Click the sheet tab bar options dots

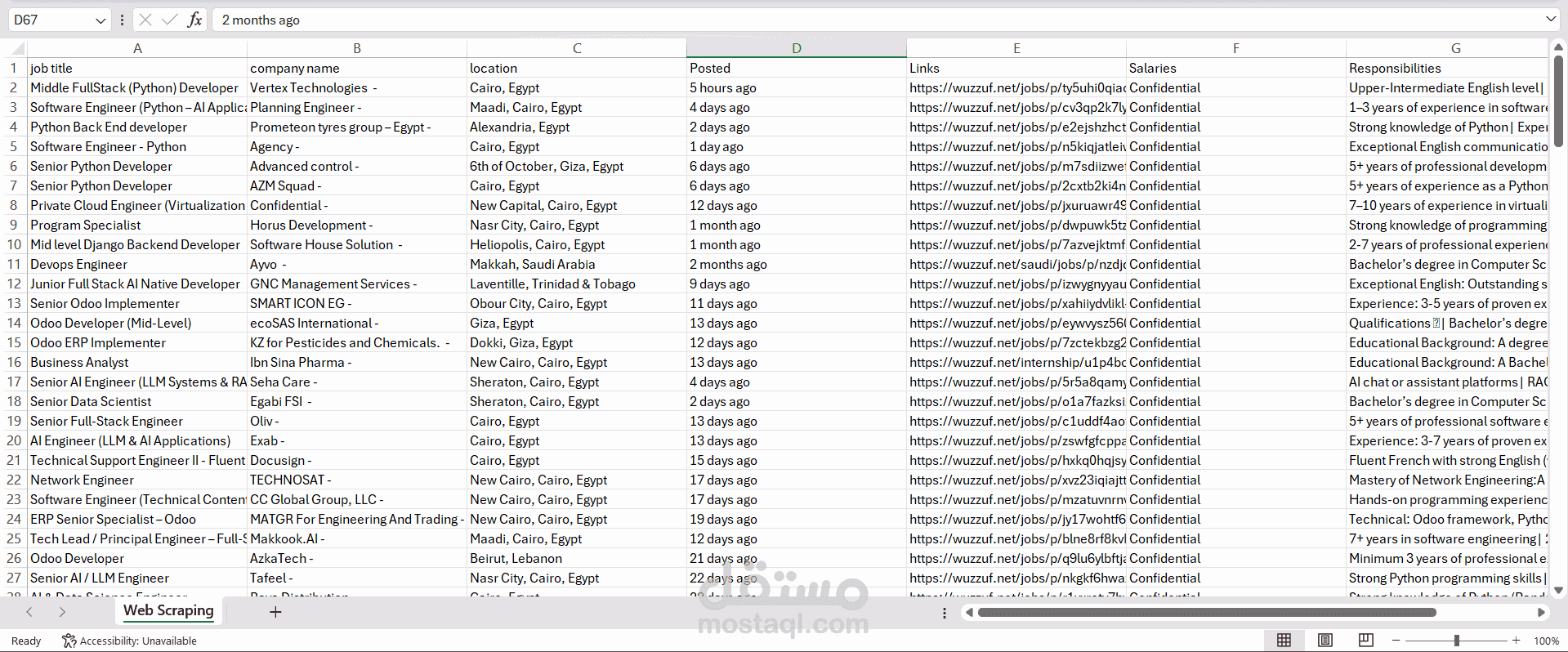pyautogui.click(x=945, y=613)
